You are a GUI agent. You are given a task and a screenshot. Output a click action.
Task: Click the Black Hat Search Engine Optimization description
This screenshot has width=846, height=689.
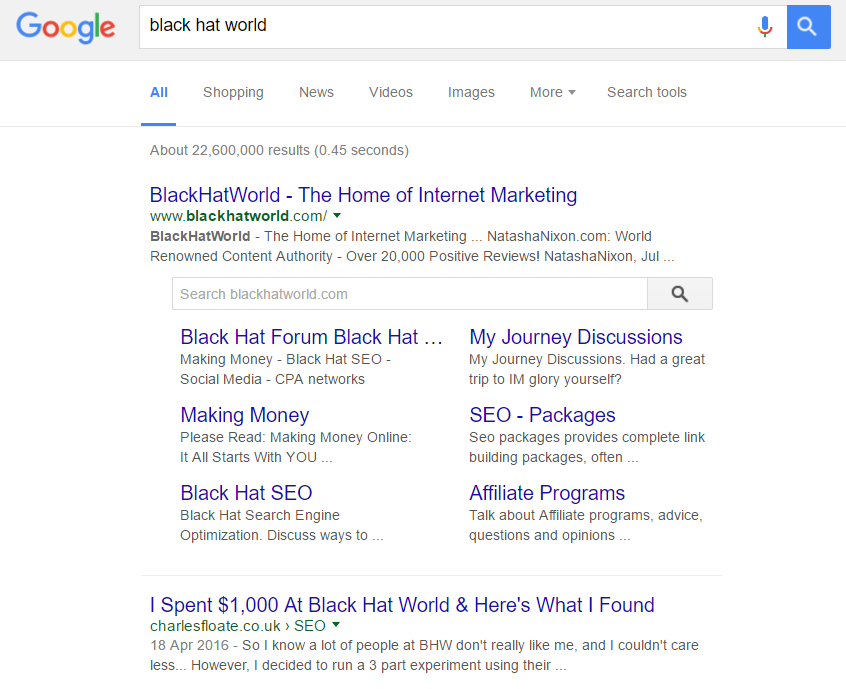(282, 525)
